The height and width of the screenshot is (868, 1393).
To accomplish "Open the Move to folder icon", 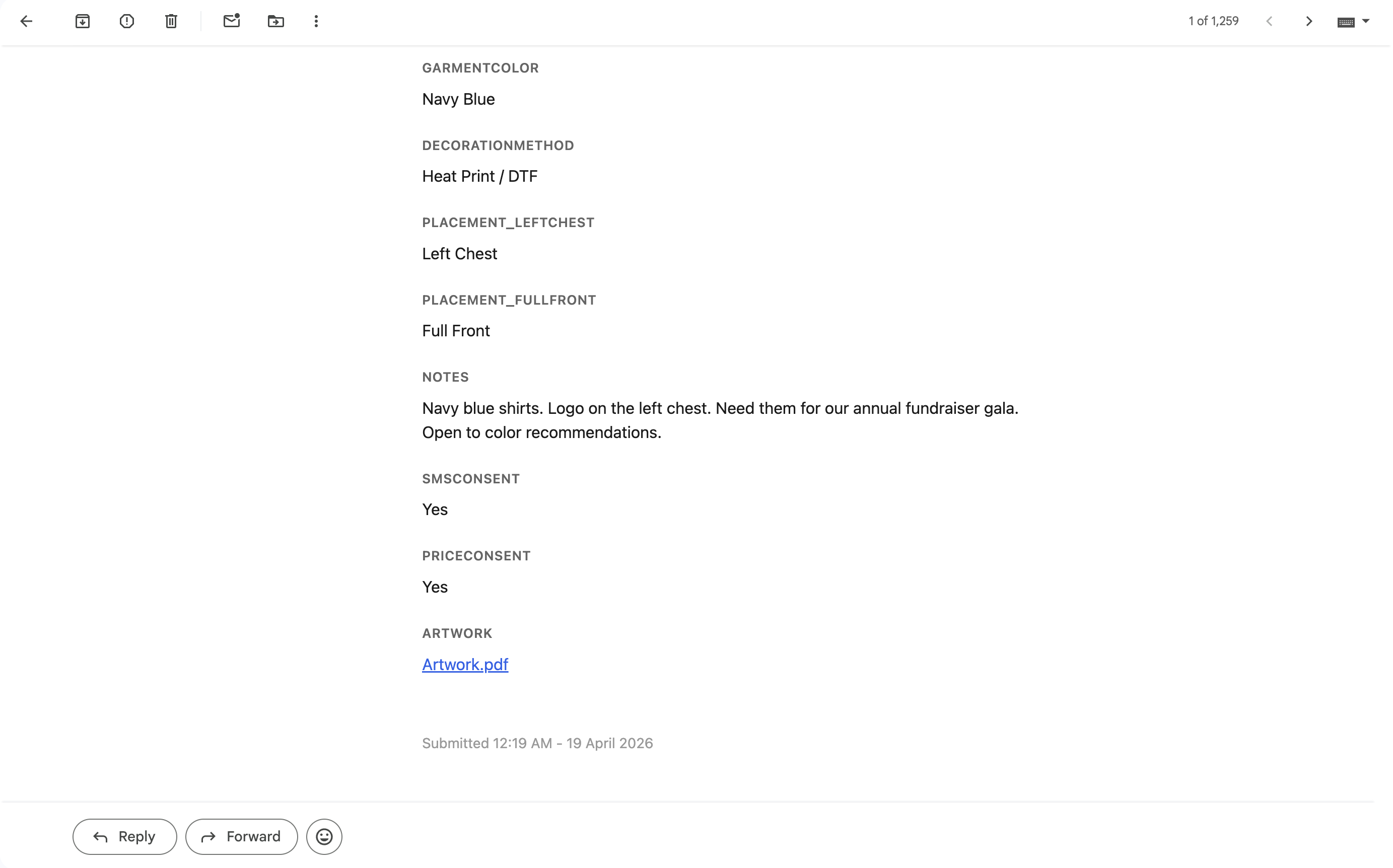I will (x=275, y=21).
